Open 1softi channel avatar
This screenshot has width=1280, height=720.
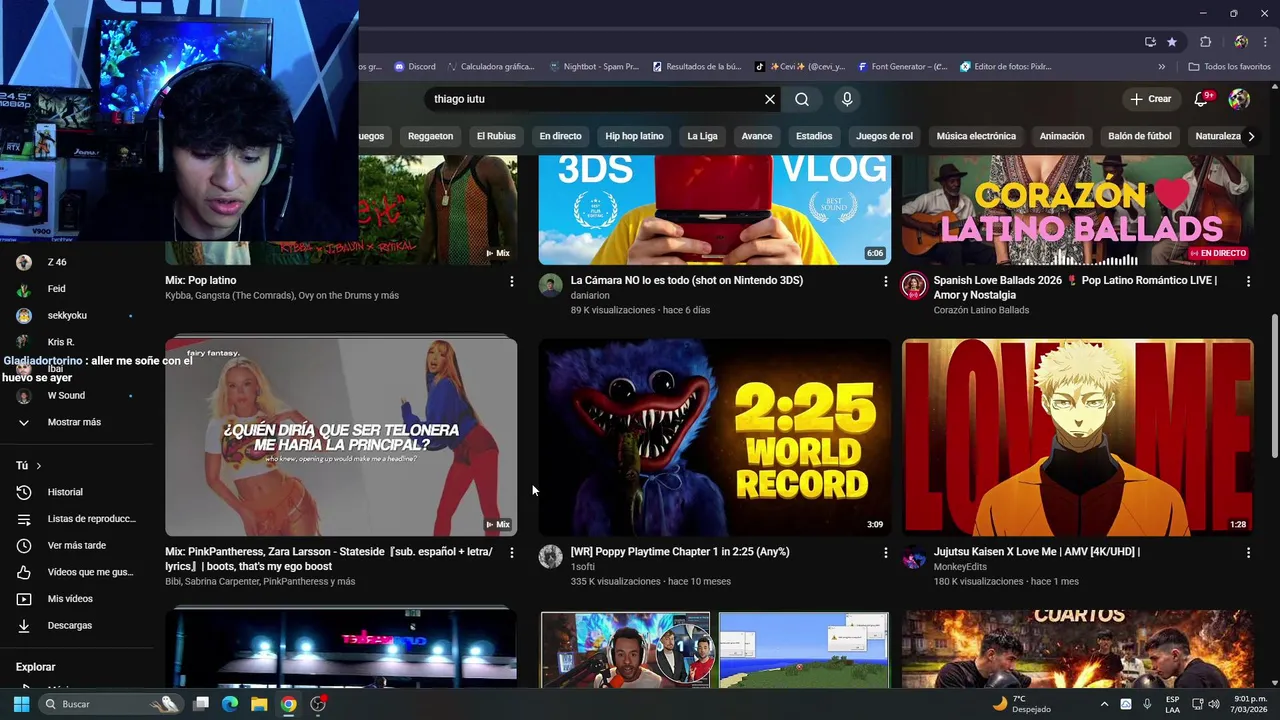pos(551,557)
